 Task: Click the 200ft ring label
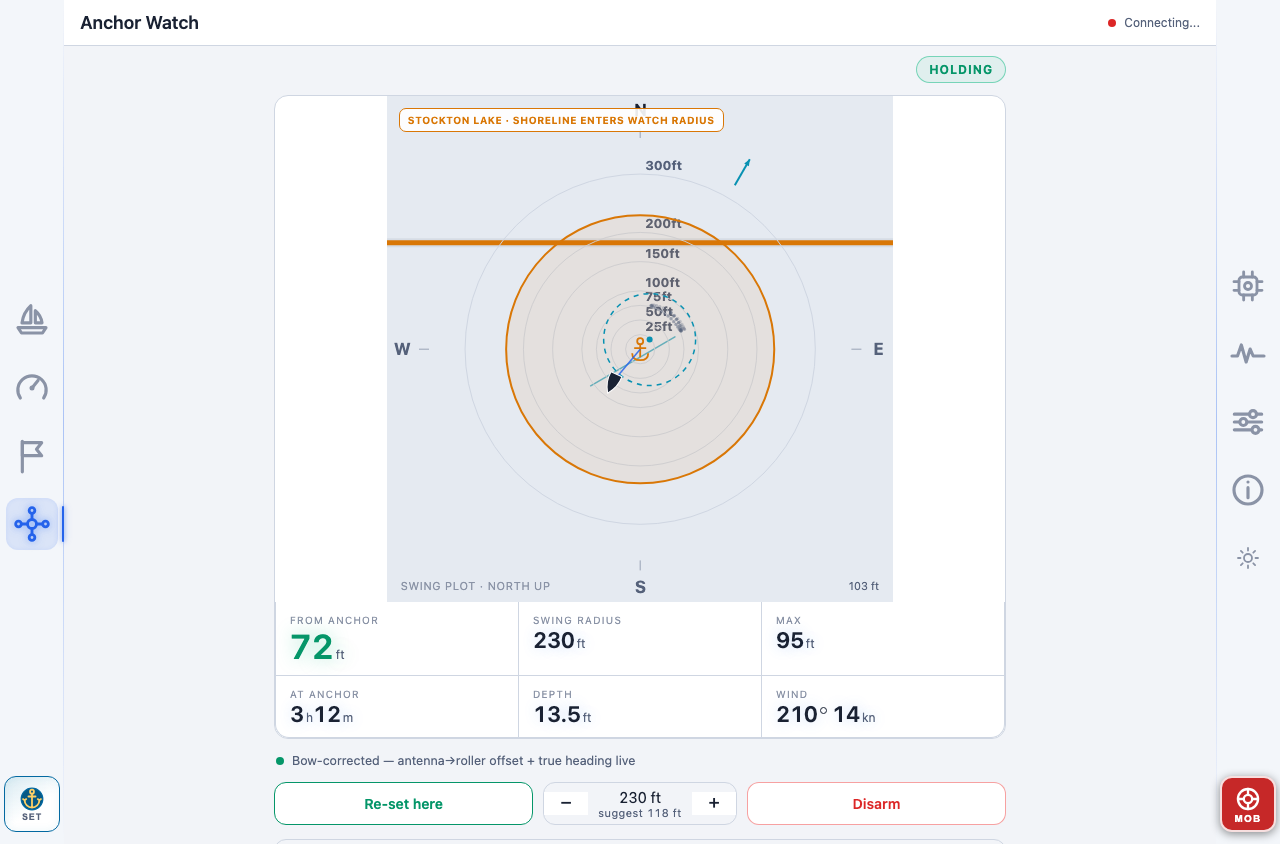tap(663, 224)
